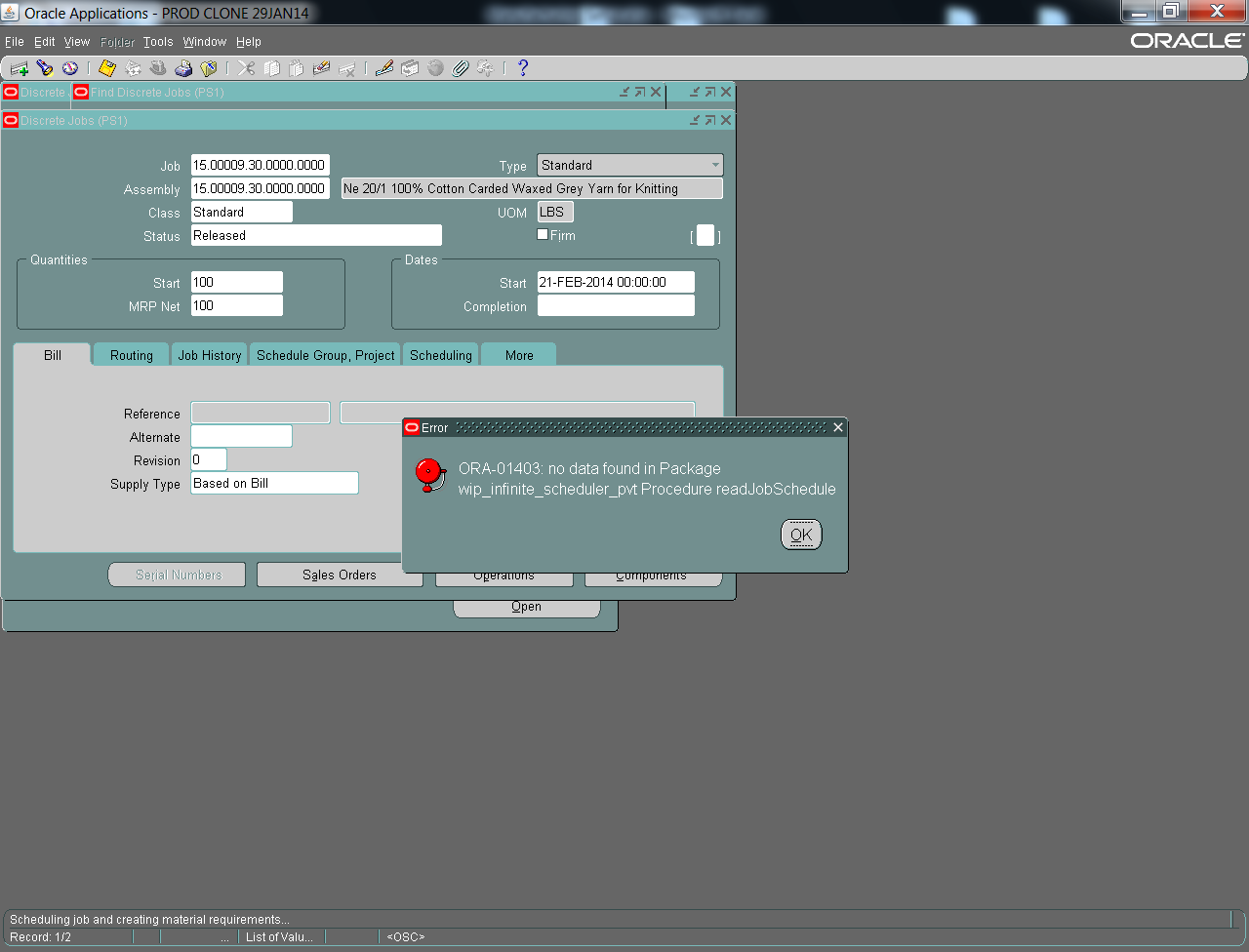Open the Window menu
Screen dimensions: 1249x952
pyautogui.click(x=205, y=42)
